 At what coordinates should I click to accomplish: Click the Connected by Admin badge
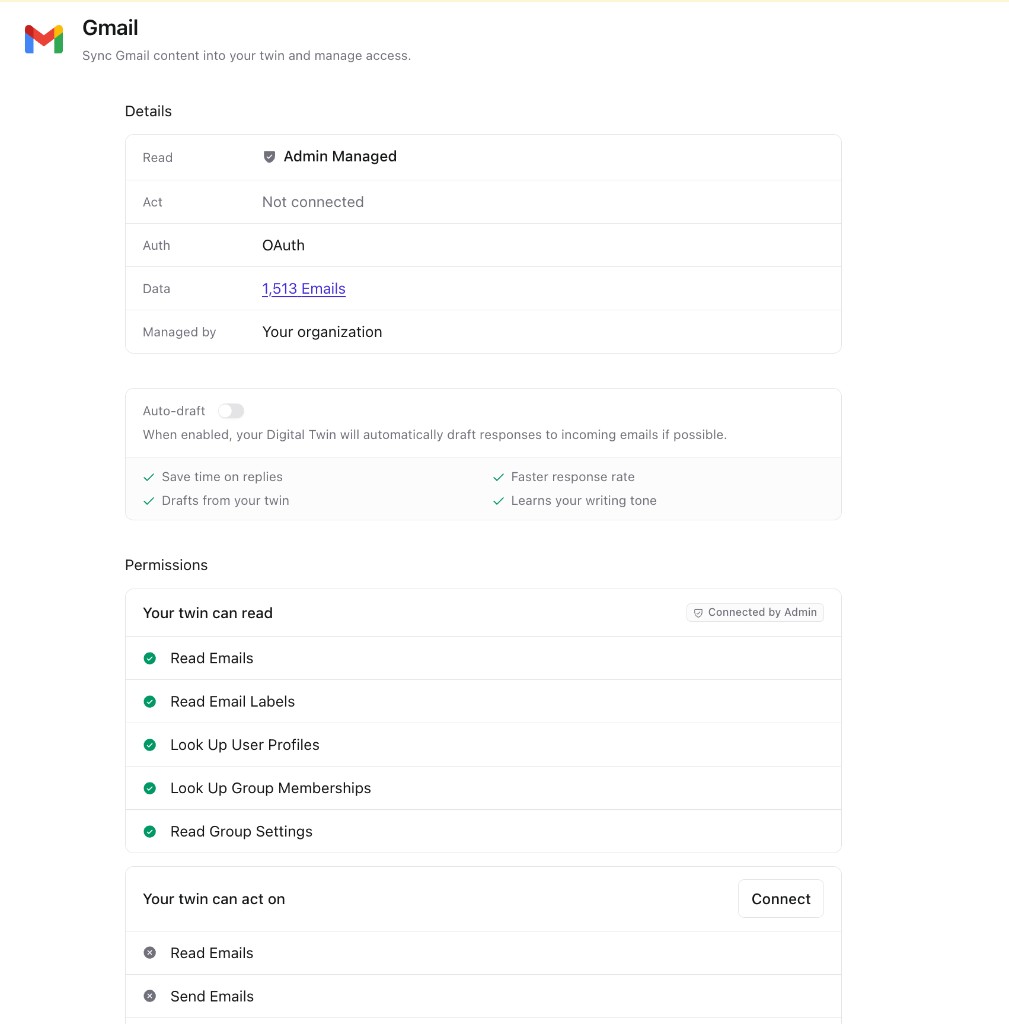click(x=755, y=613)
